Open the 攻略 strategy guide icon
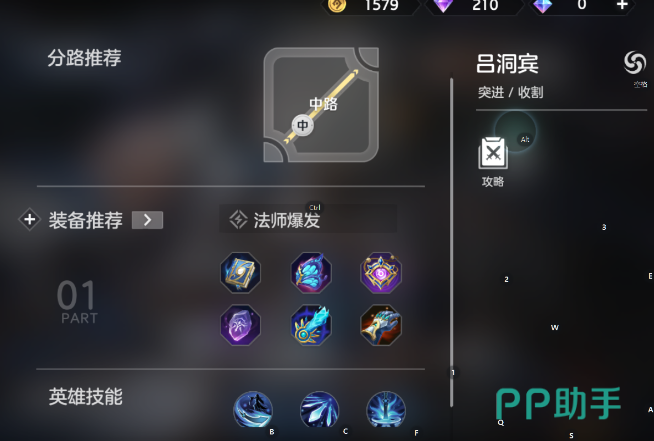The width and height of the screenshot is (654, 441). point(493,153)
